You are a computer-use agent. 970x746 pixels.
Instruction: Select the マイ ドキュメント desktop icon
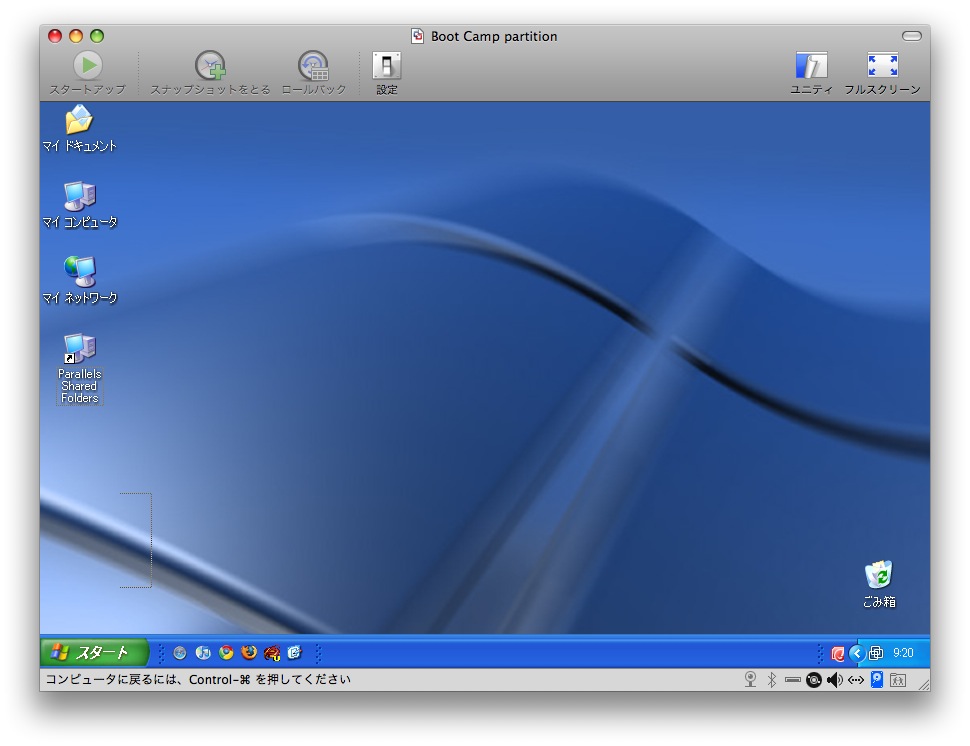[x=79, y=128]
